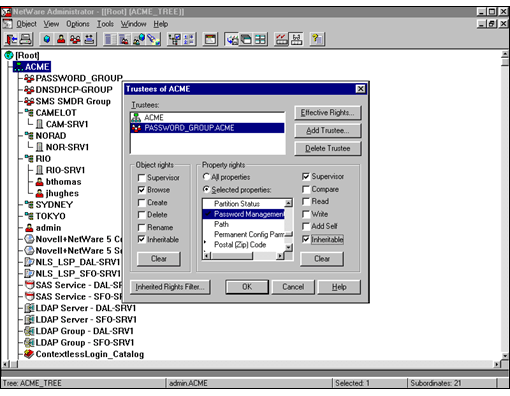
Task: Click the help question mark toolbar icon
Action: pyautogui.click(x=317, y=39)
